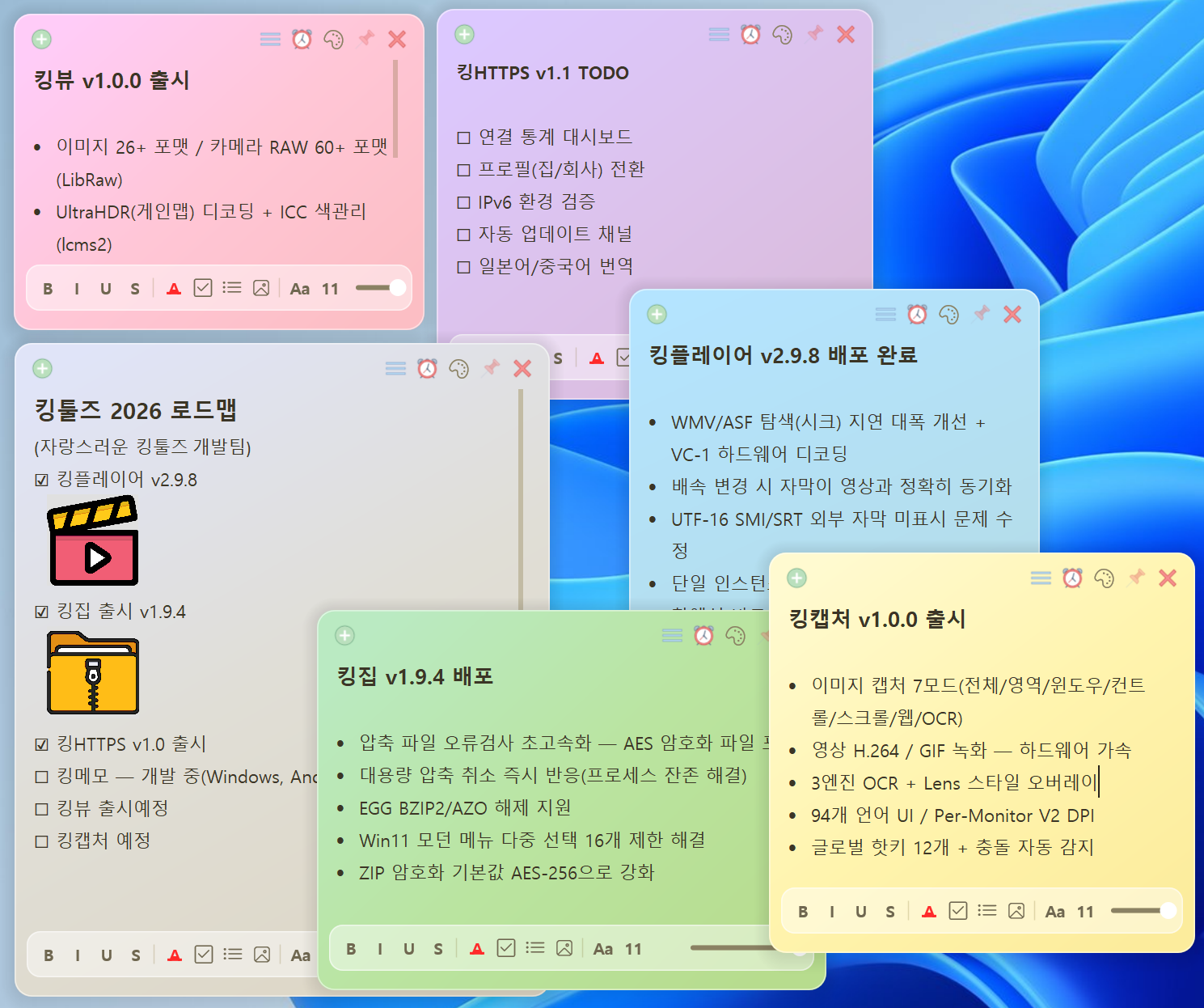This screenshot has width=1204, height=1008.
Task: Change font size 11 in 킹뷰 note
Action: coord(330,289)
